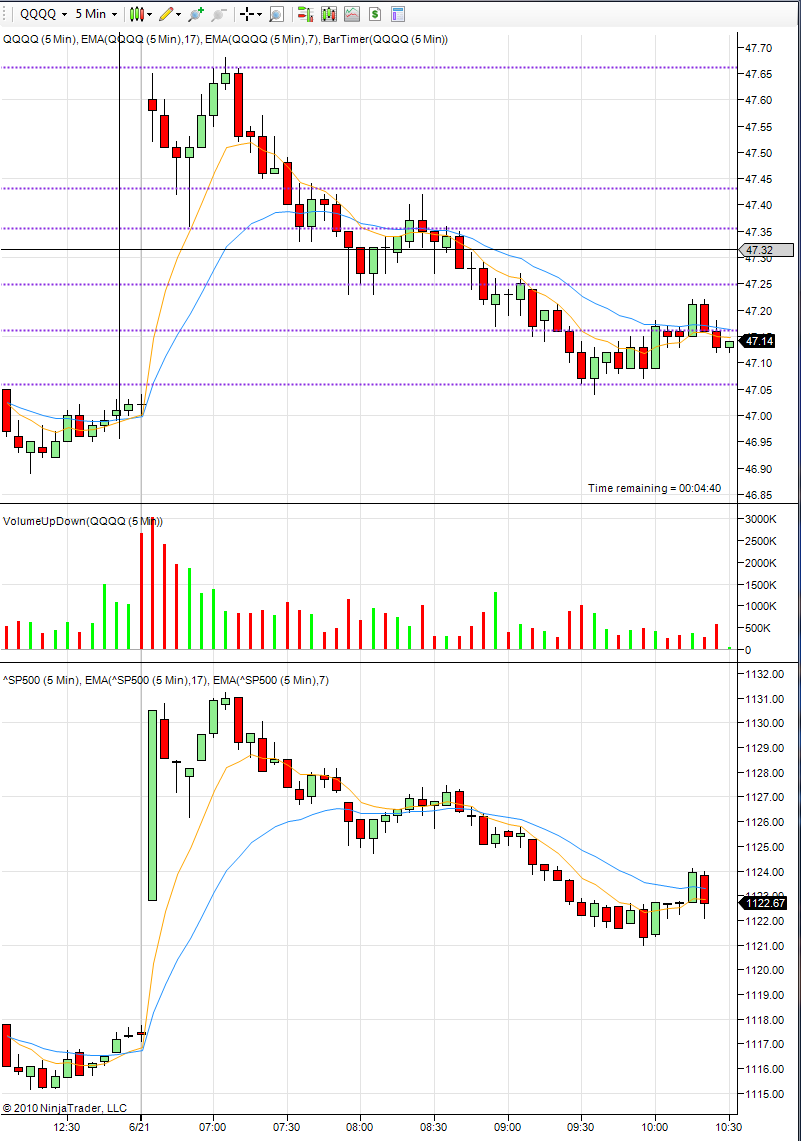Expand the chart style dropdown arrow
801x1141 pixels.
(150, 14)
